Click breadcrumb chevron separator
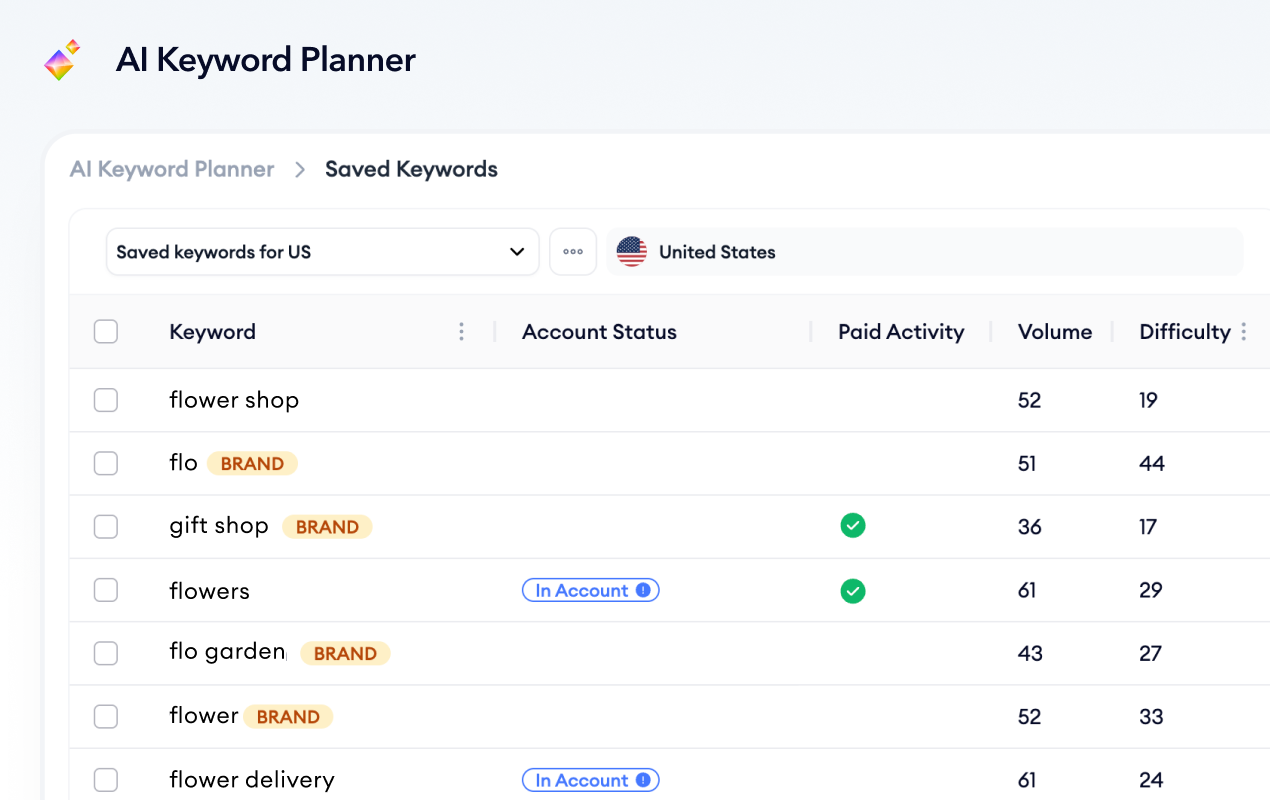Viewport: 1270px width, 800px height. tap(300, 170)
